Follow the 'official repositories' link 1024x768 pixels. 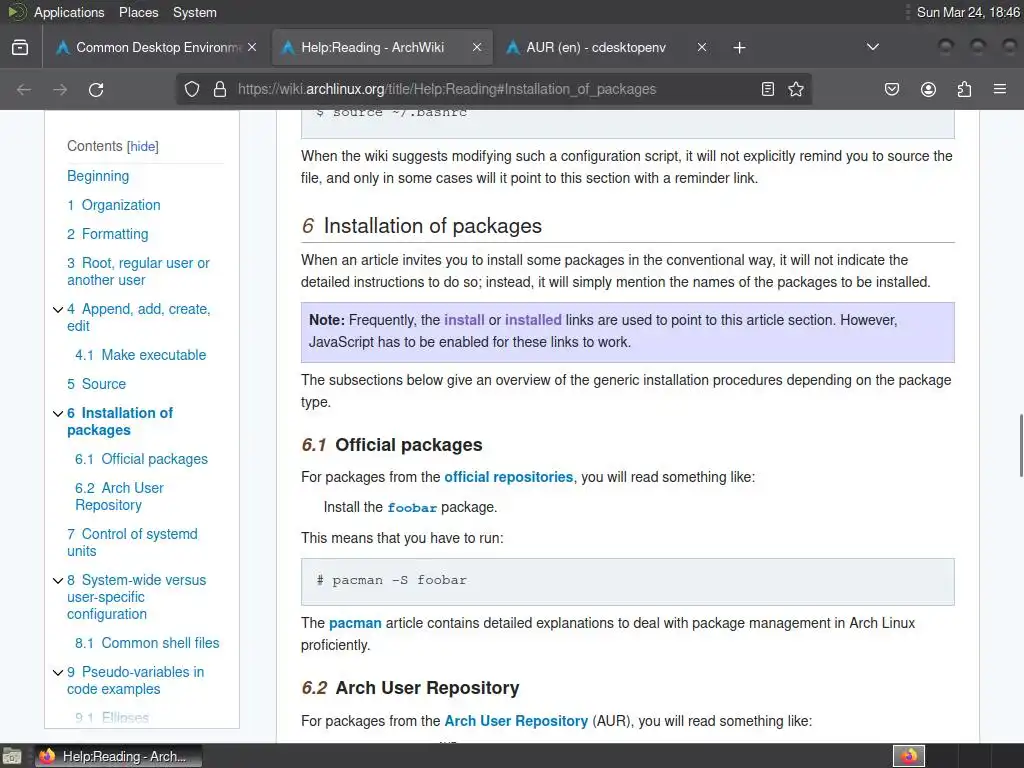tap(508, 477)
